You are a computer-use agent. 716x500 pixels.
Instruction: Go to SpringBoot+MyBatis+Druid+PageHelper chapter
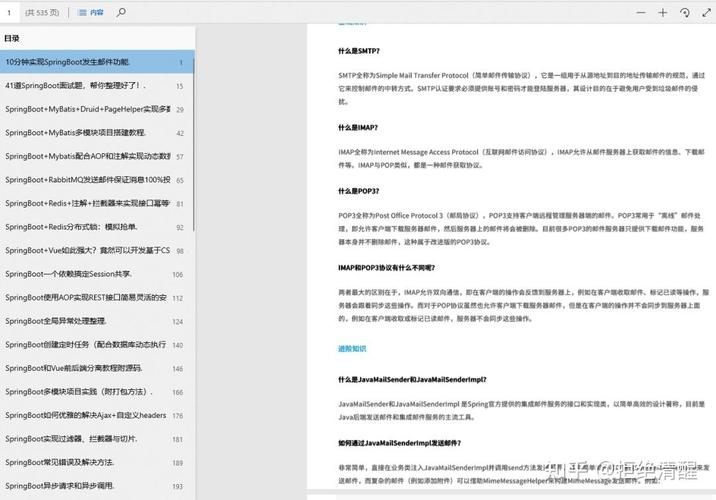point(97,109)
